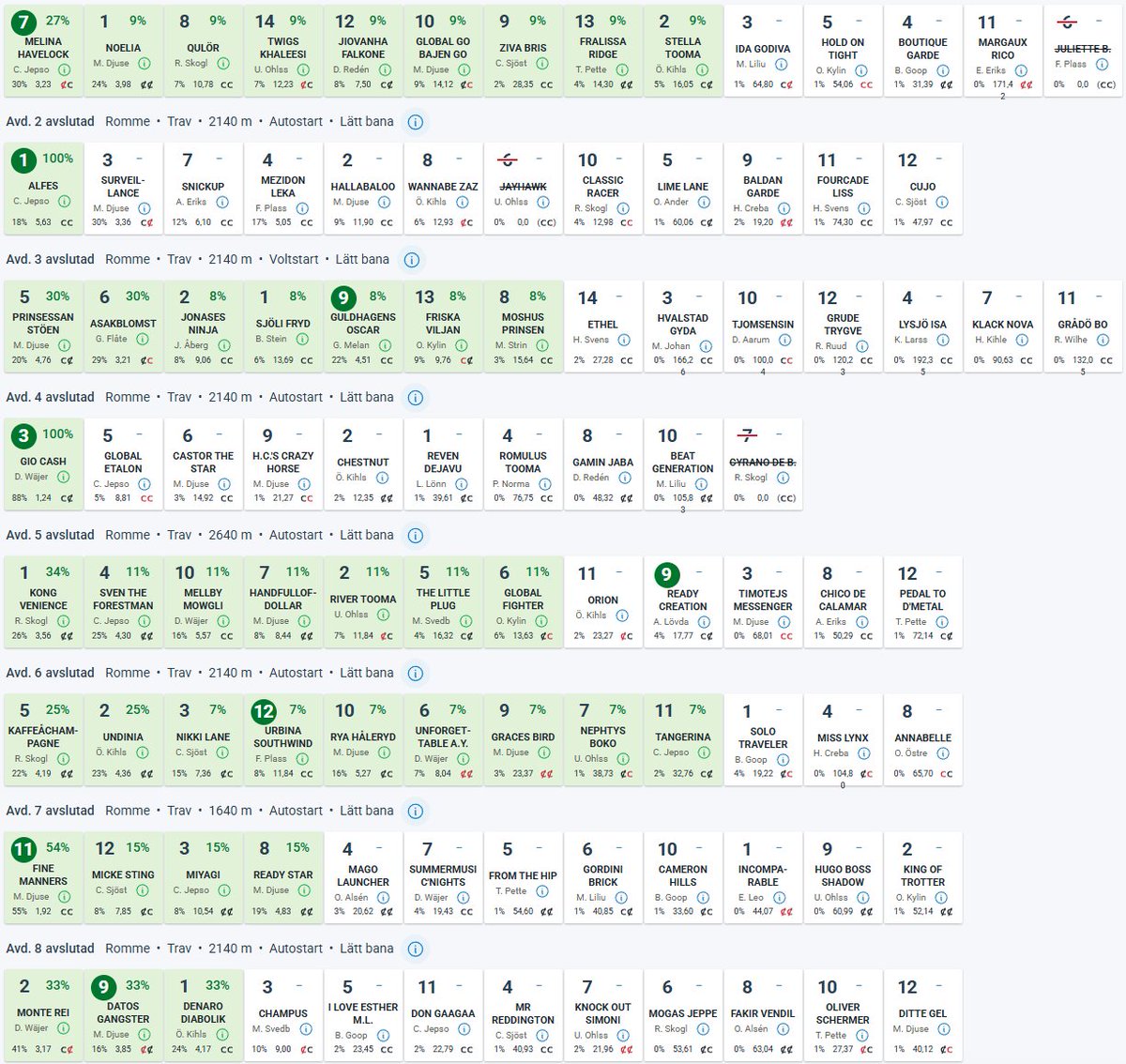Show info icon for Datos Gangster
The width and height of the screenshot is (1126, 1064).
pos(144,1035)
